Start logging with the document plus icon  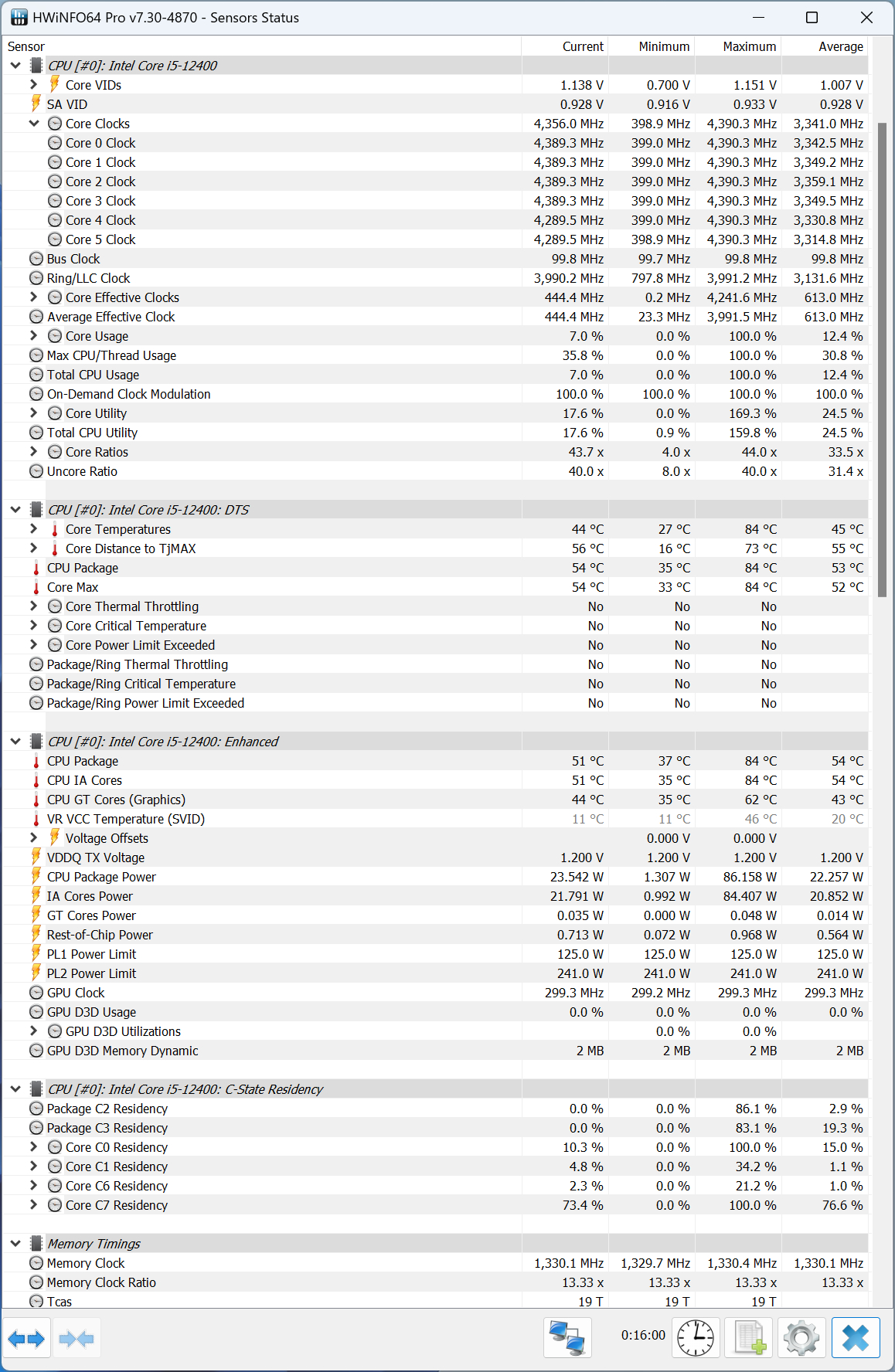click(750, 1338)
